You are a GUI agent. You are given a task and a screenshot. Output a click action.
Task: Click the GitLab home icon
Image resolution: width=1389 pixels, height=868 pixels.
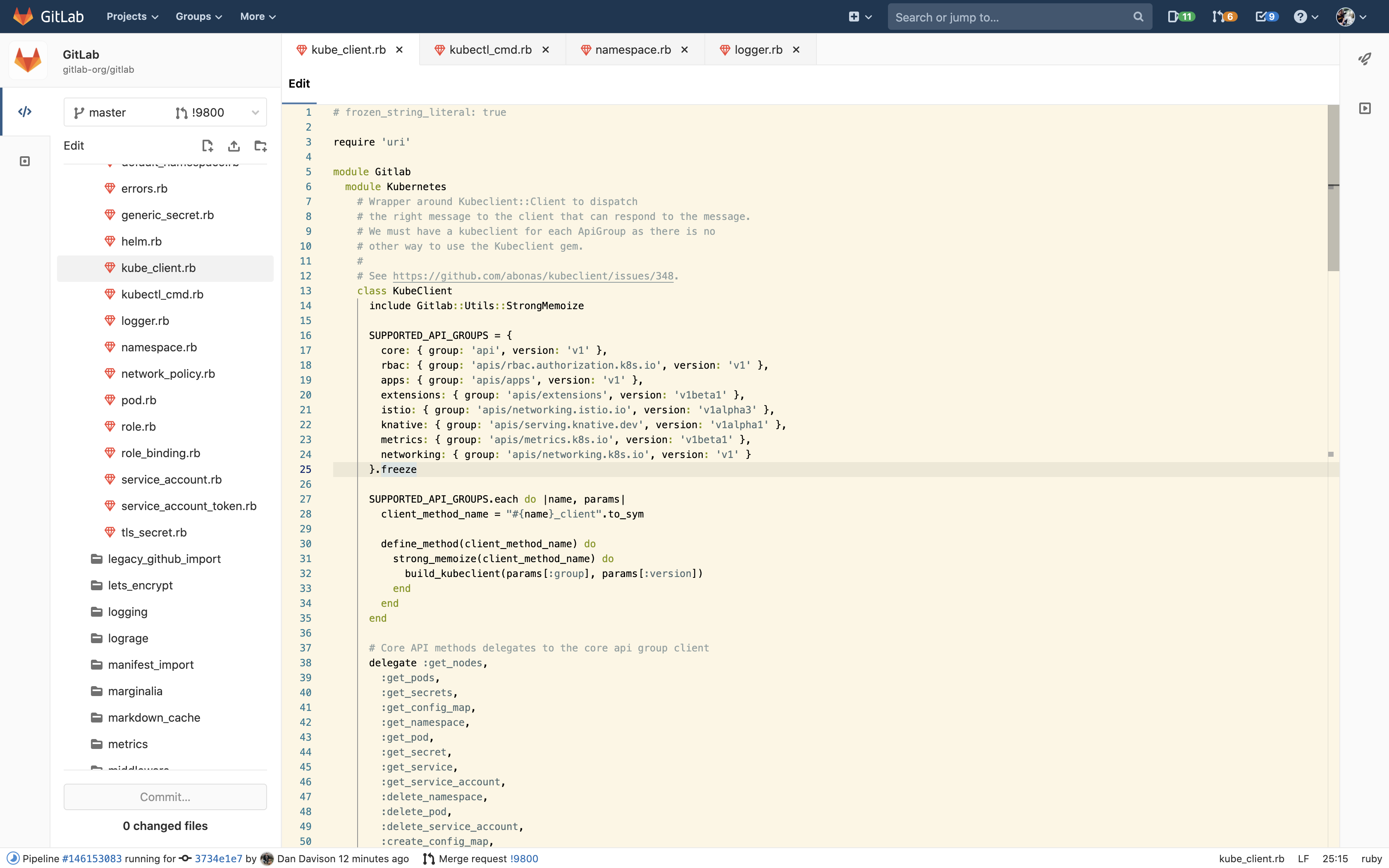(22, 16)
